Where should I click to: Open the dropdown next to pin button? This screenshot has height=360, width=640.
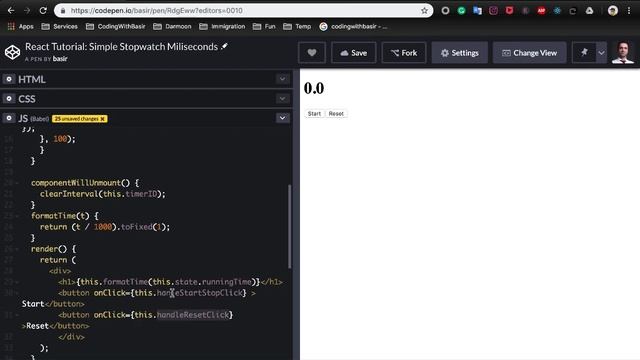[601, 53]
